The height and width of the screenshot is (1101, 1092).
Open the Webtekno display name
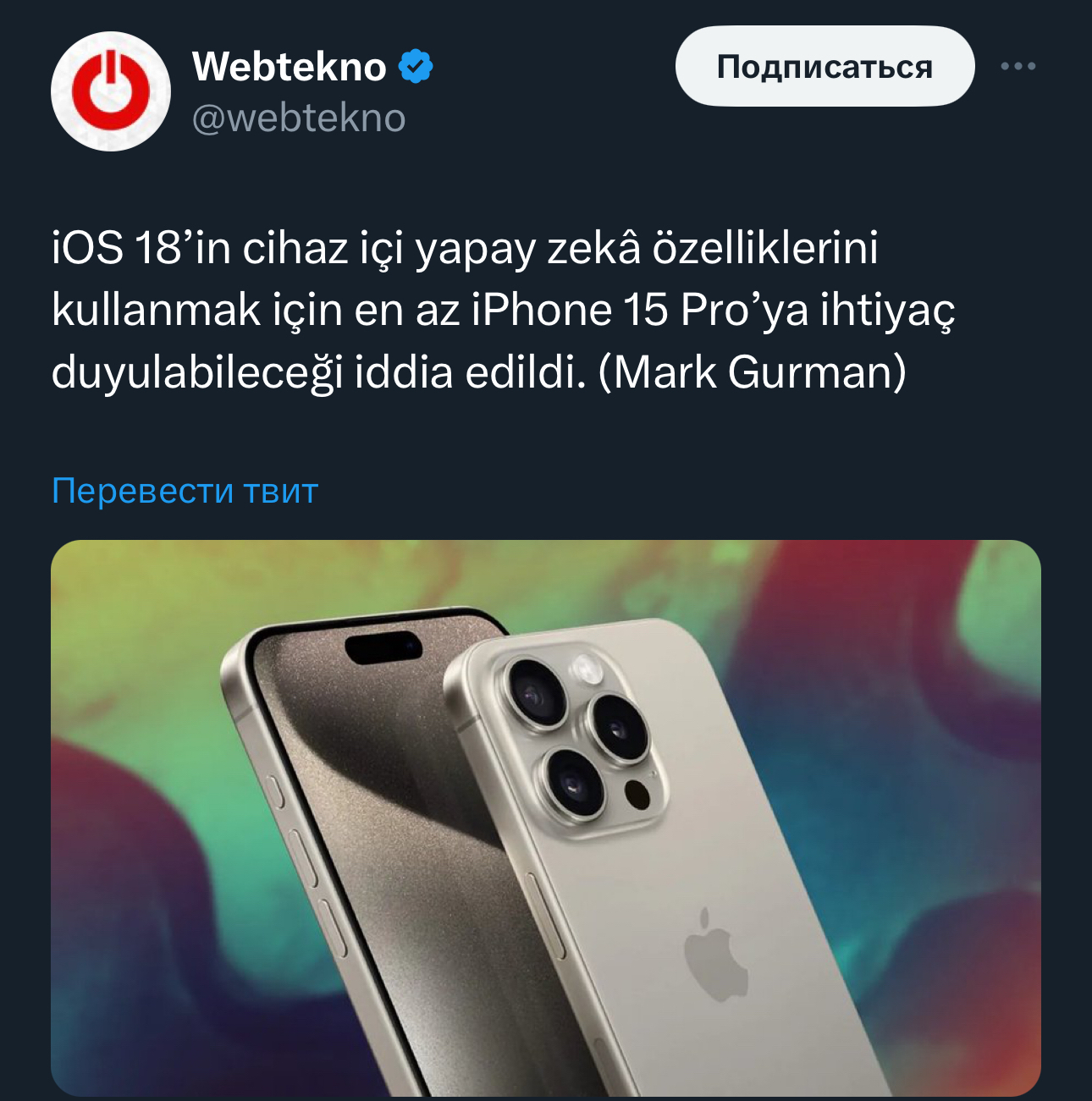(x=290, y=67)
